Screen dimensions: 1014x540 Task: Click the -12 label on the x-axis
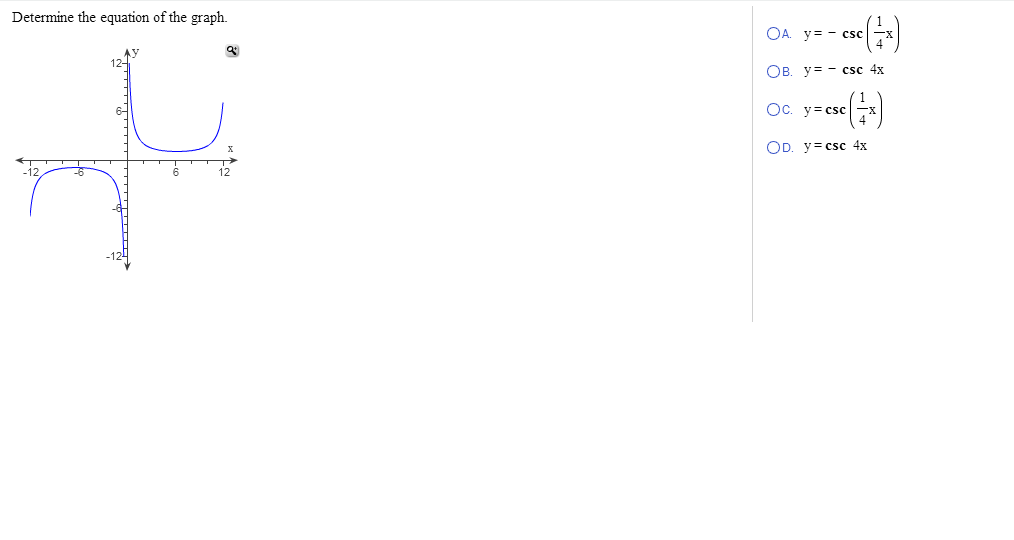[x=31, y=172]
